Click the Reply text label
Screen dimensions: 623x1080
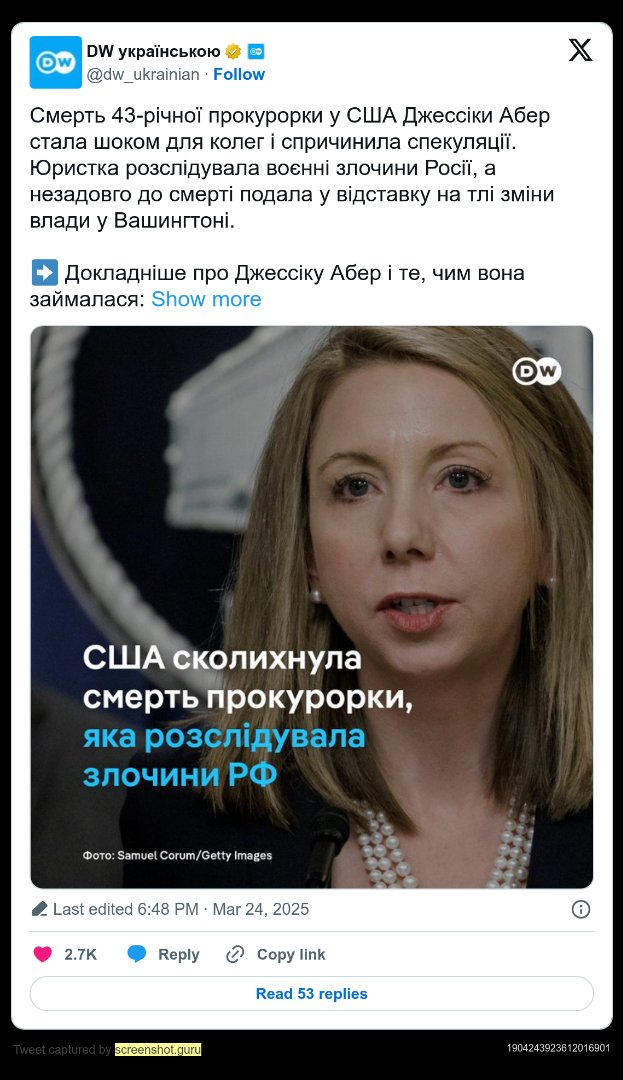[179, 955]
